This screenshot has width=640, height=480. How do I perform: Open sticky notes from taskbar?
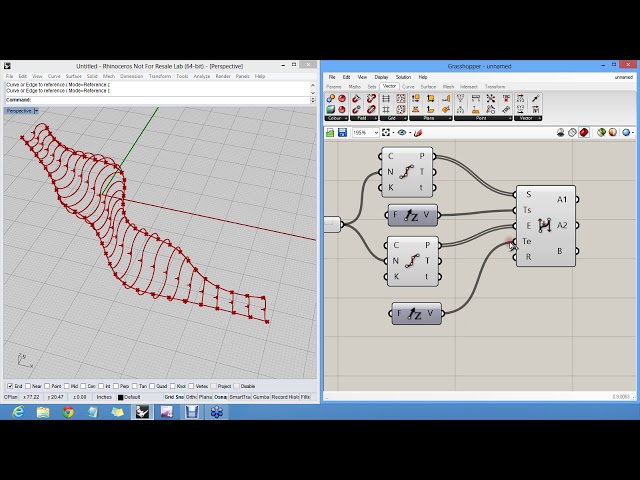click(x=118, y=412)
